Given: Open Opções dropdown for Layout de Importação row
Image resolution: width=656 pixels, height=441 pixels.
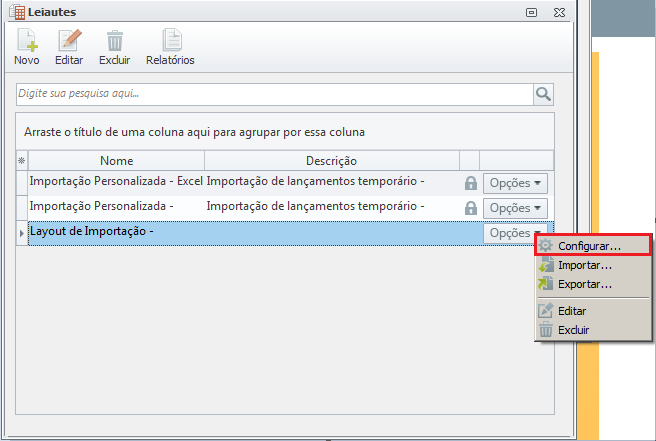Looking at the screenshot, I should (x=515, y=233).
